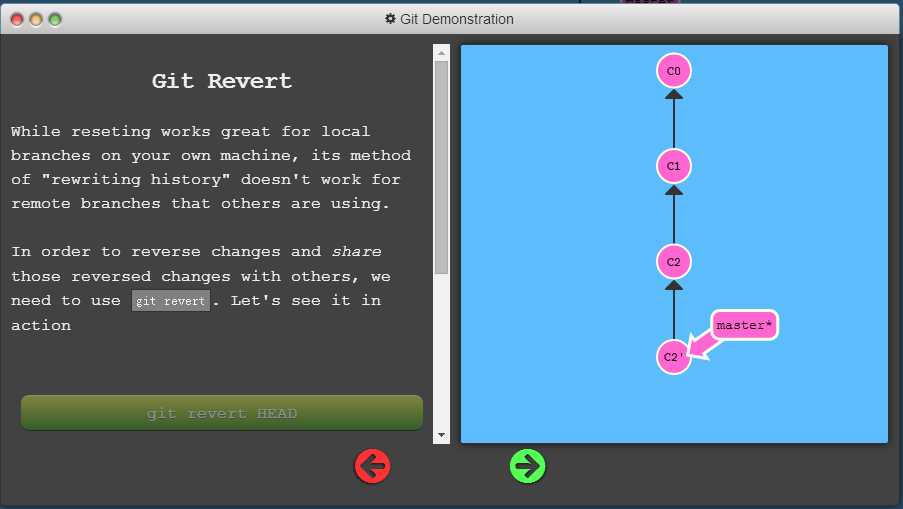Viewport: 903px width, 509px height.
Task: Select commit node C1 in the graph
Action: coord(674,166)
